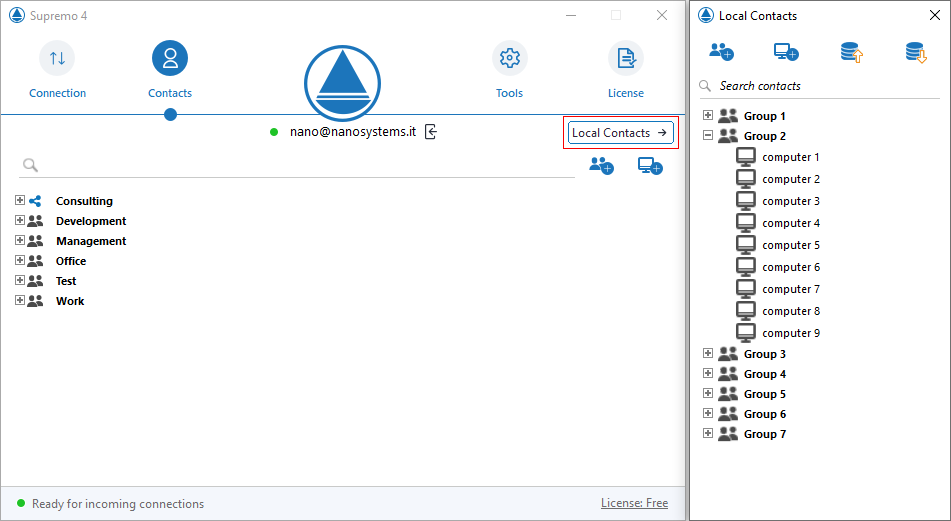Select the Management group label
951x521 pixels.
click(x=91, y=241)
